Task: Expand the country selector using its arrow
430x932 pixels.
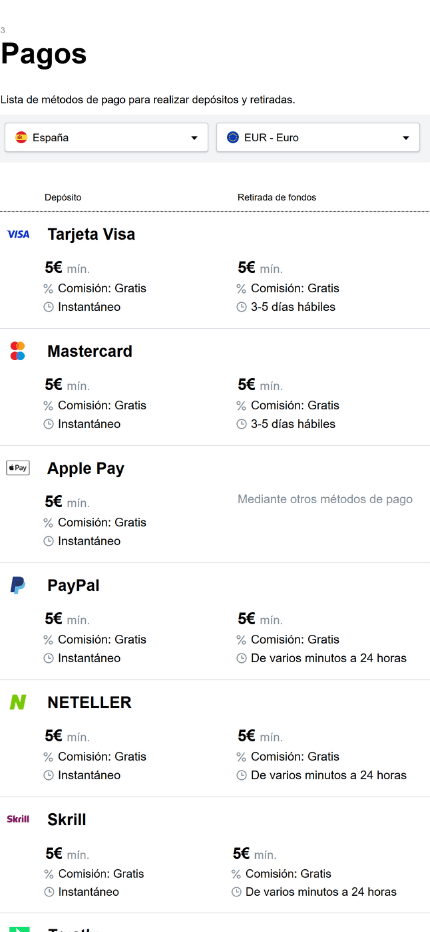Action: (x=194, y=138)
